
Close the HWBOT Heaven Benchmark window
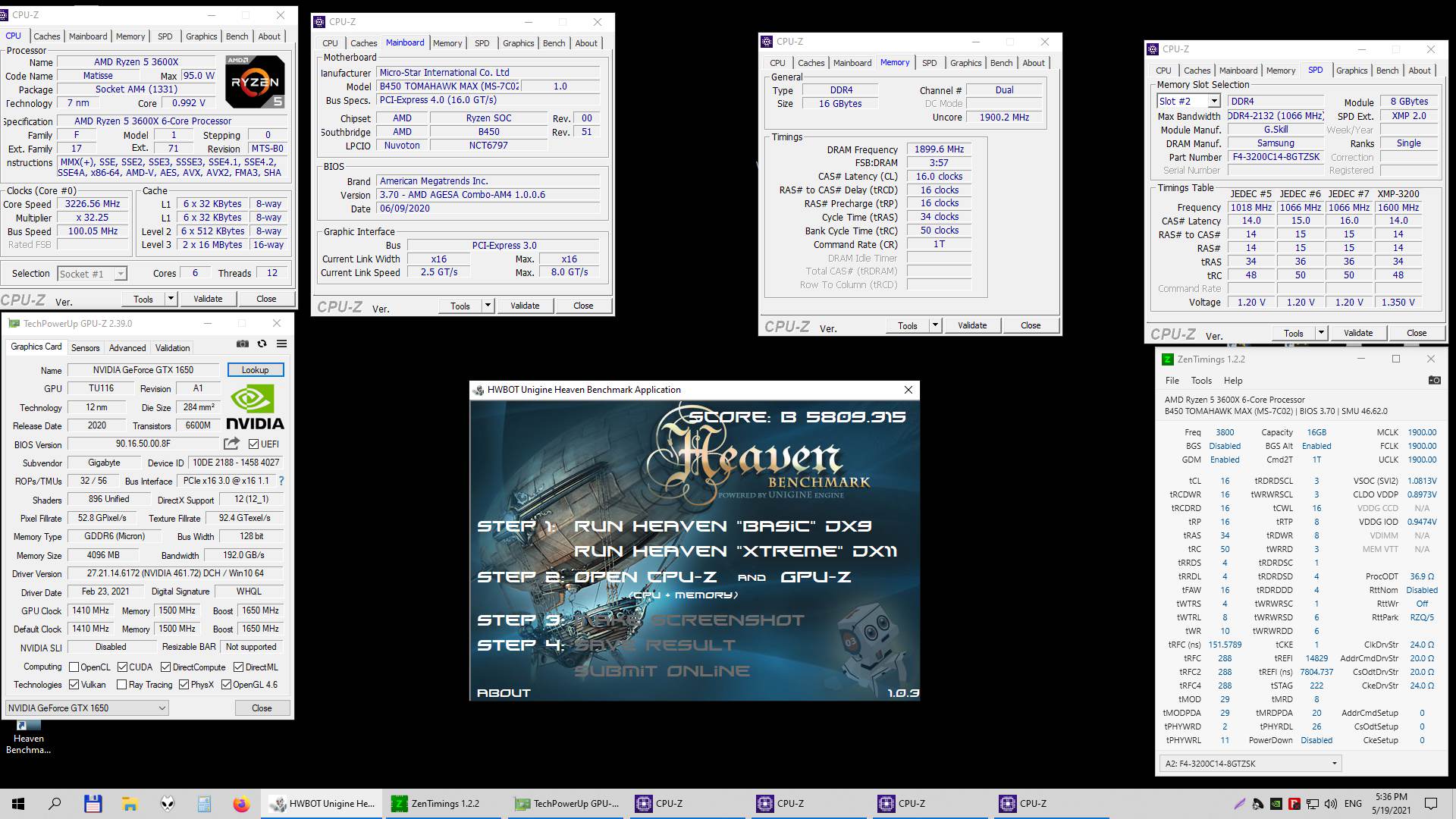coord(908,390)
